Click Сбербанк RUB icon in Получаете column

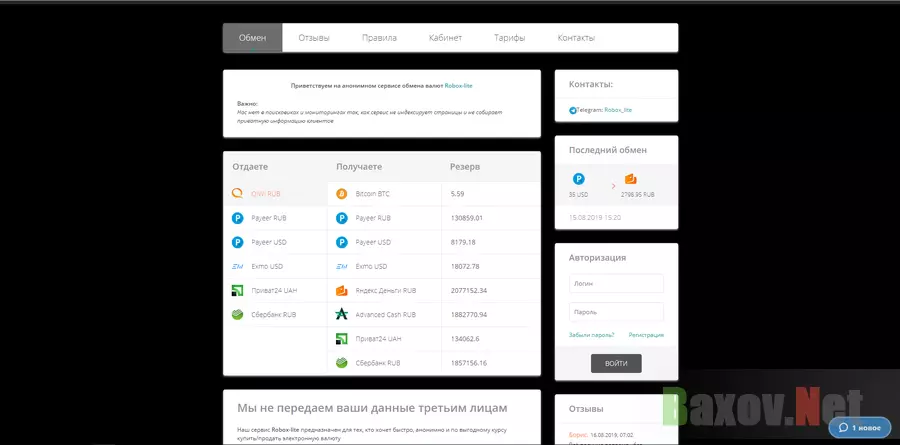pos(342,363)
